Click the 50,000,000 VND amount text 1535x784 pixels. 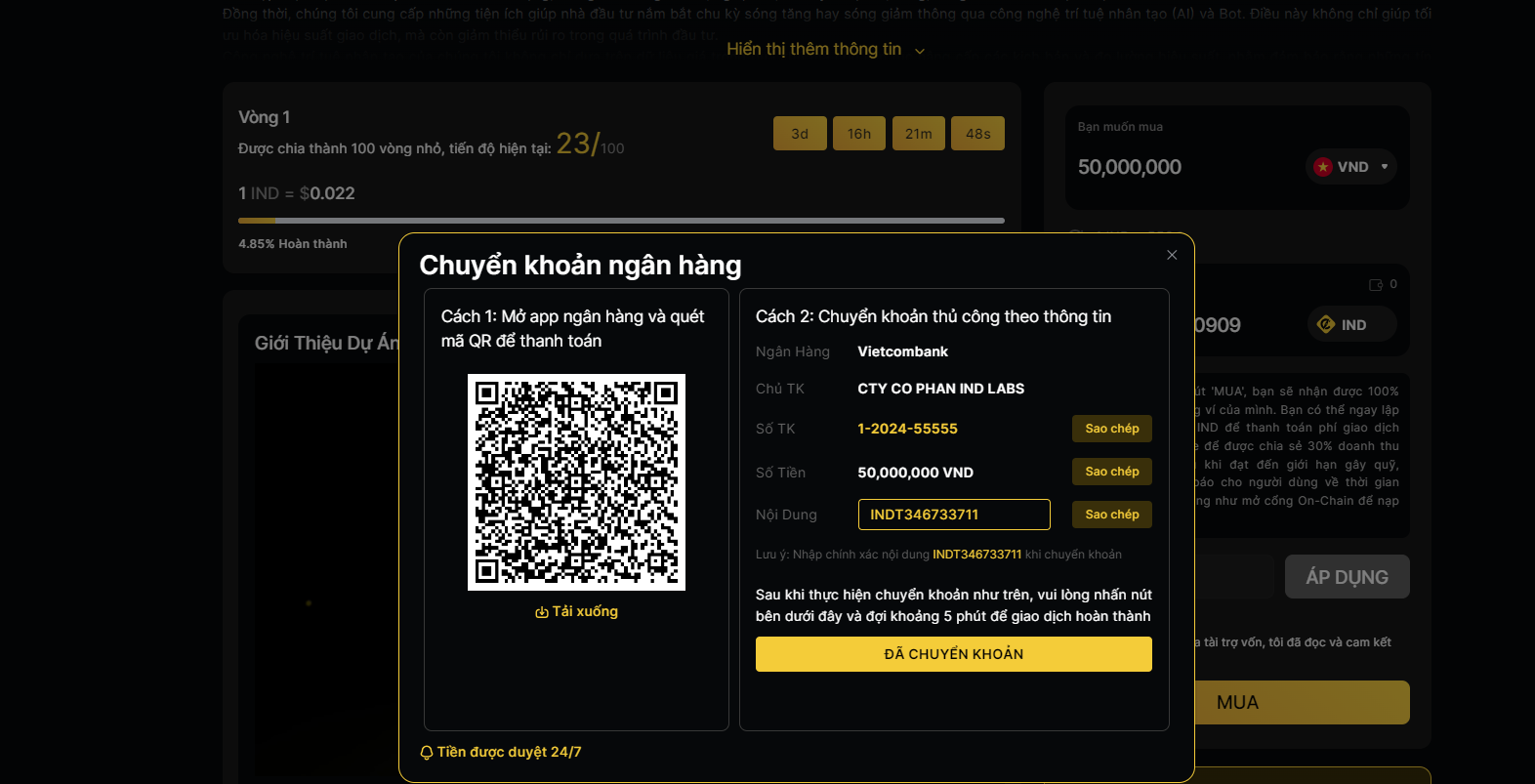click(916, 473)
